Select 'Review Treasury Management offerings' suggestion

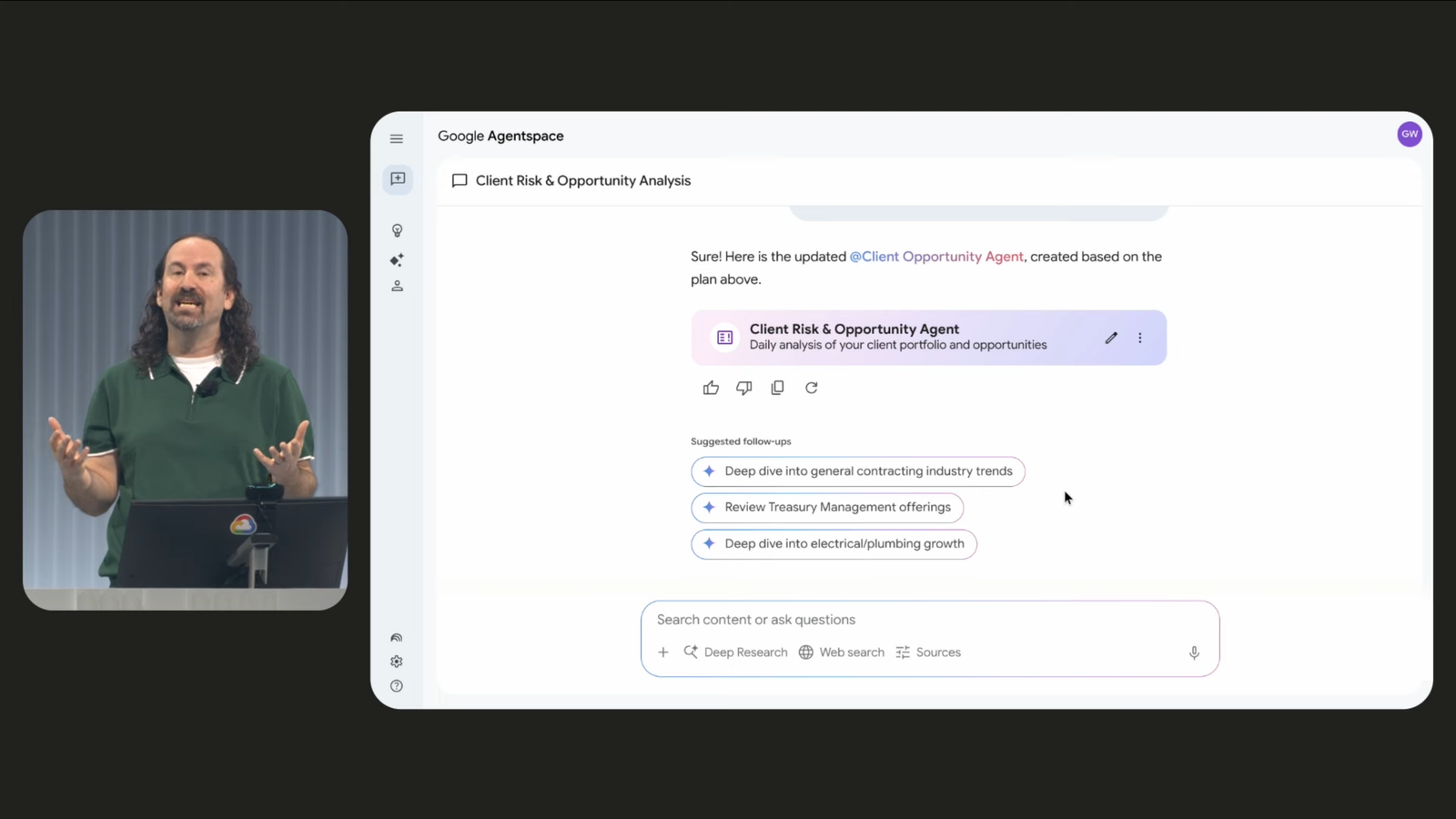826,508
